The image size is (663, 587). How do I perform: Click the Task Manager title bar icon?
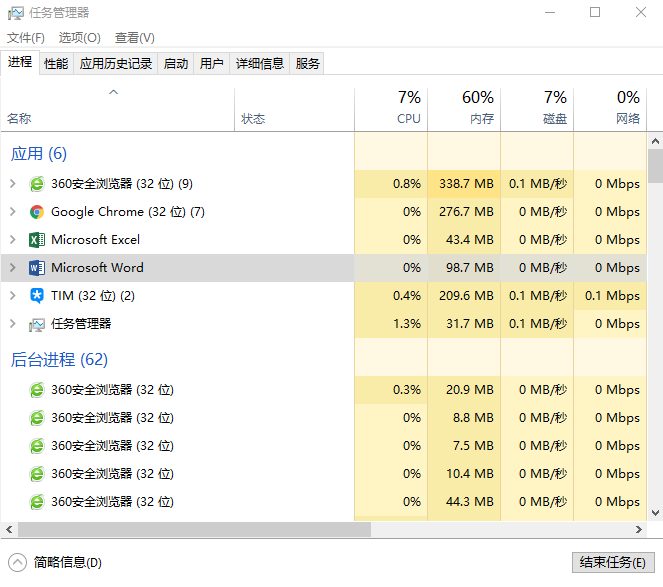(x=16, y=13)
